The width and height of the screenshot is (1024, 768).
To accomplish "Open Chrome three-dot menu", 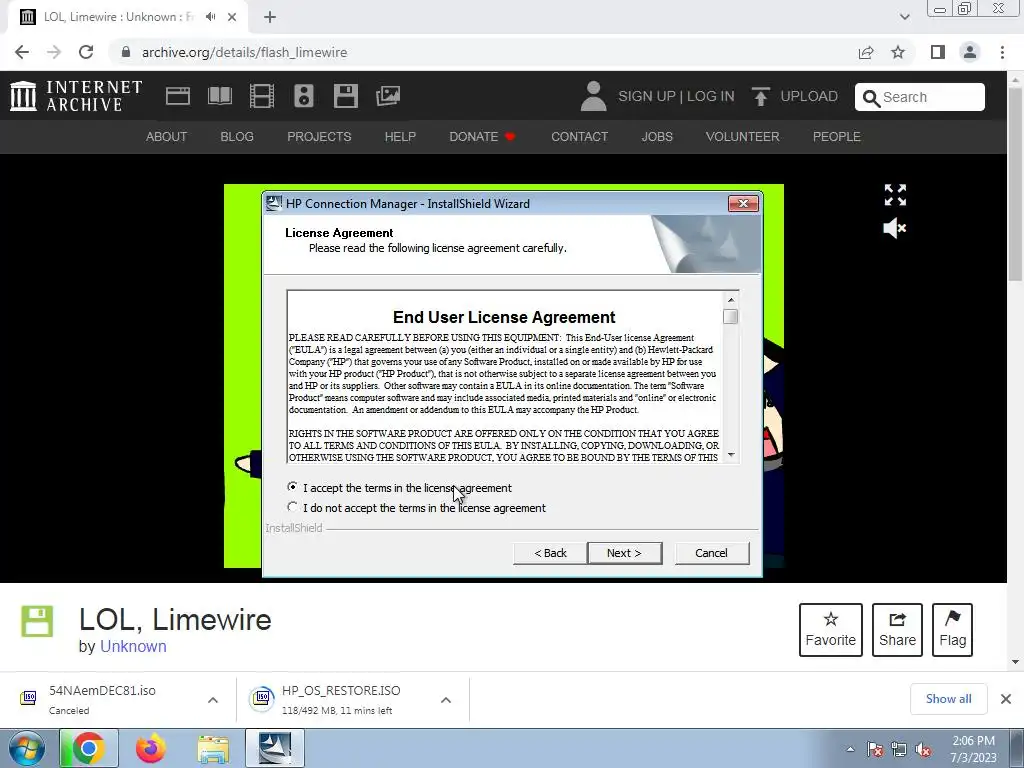I will point(1002,52).
